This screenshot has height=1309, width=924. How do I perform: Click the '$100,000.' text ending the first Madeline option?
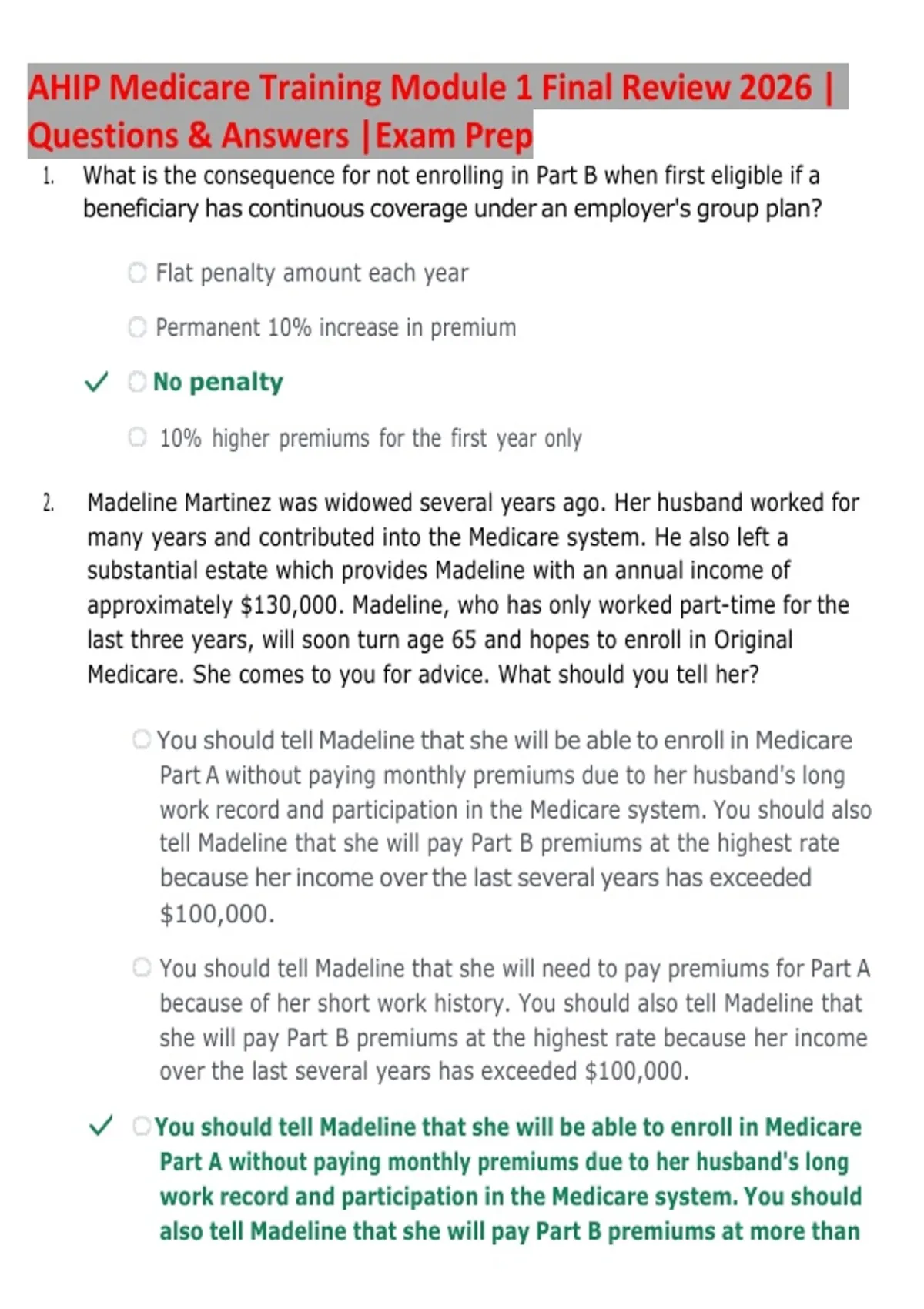(217, 914)
